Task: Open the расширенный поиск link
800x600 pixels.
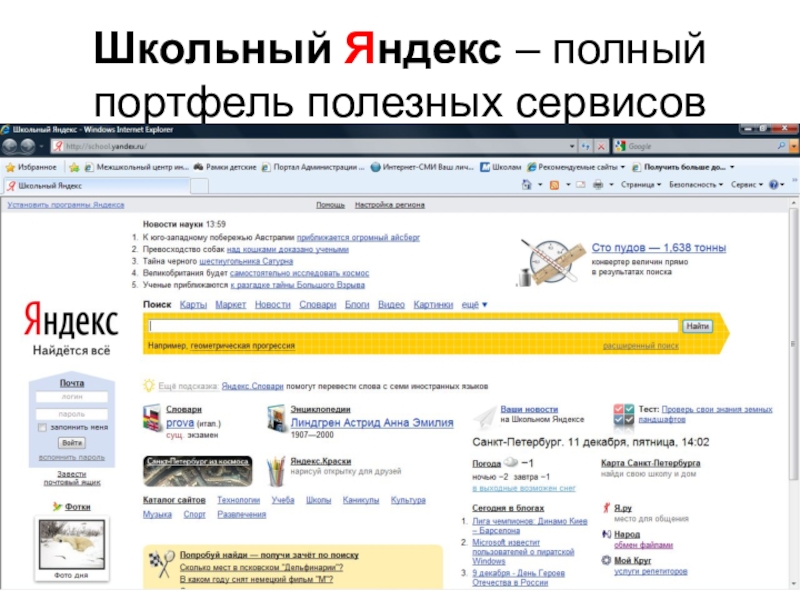Action: (641, 346)
